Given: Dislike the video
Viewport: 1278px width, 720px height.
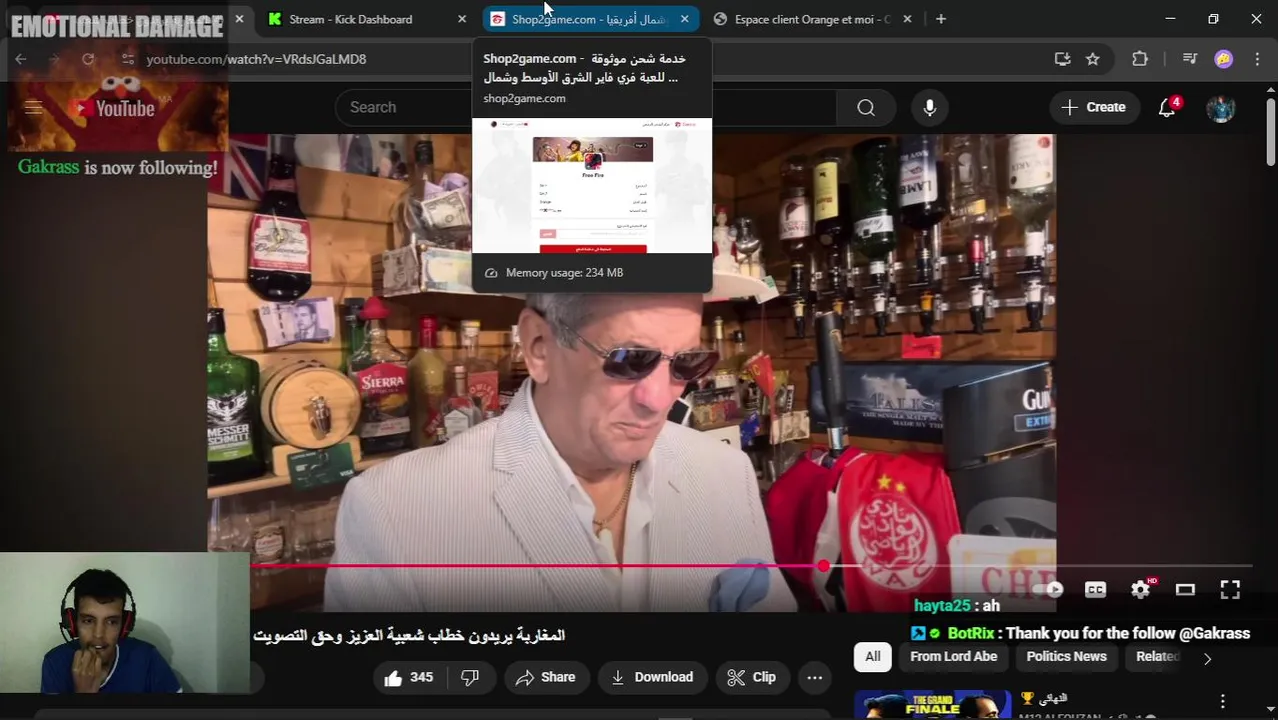Looking at the screenshot, I should (470, 677).
